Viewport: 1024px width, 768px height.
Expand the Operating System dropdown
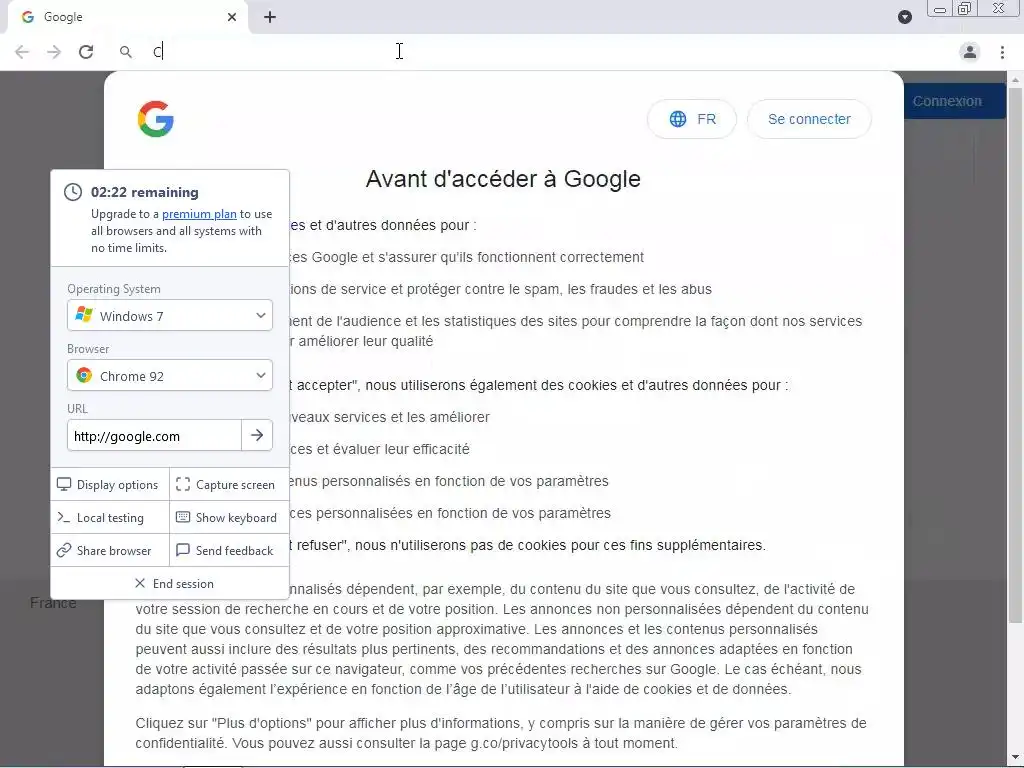170,315
